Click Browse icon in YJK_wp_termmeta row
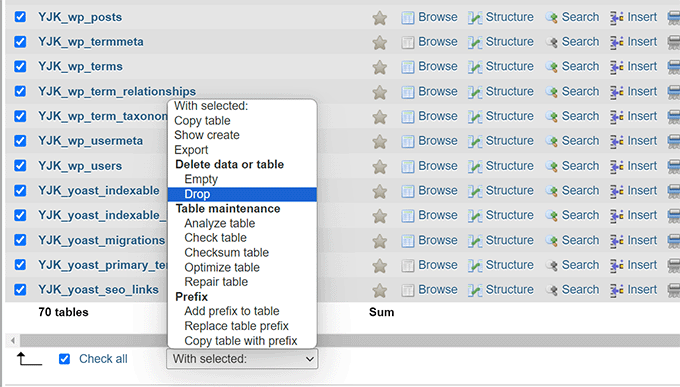The width and height of the screenshot is (680, 387). 407,42
